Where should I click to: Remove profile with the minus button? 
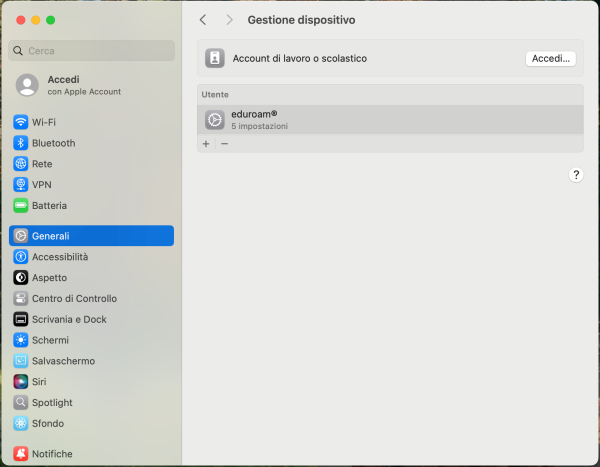[x=224, y=144]
